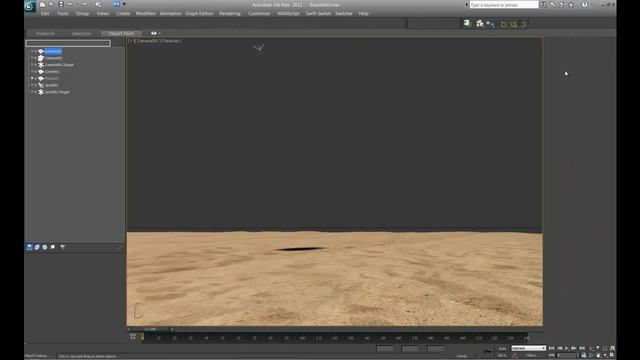
Task: Click the star Favorites icon in title bar
Action: (571, 4)
